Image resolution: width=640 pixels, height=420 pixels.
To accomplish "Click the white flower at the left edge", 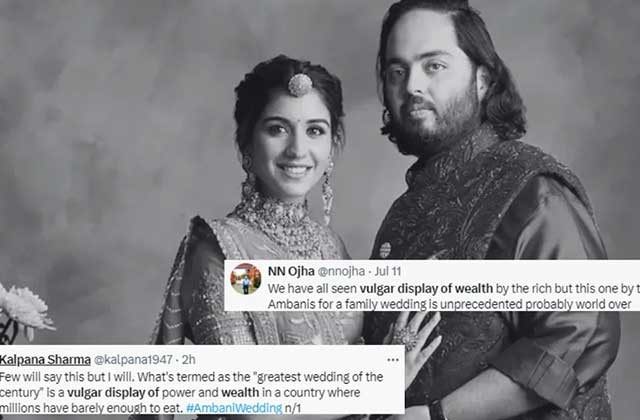I will point(24,309).
